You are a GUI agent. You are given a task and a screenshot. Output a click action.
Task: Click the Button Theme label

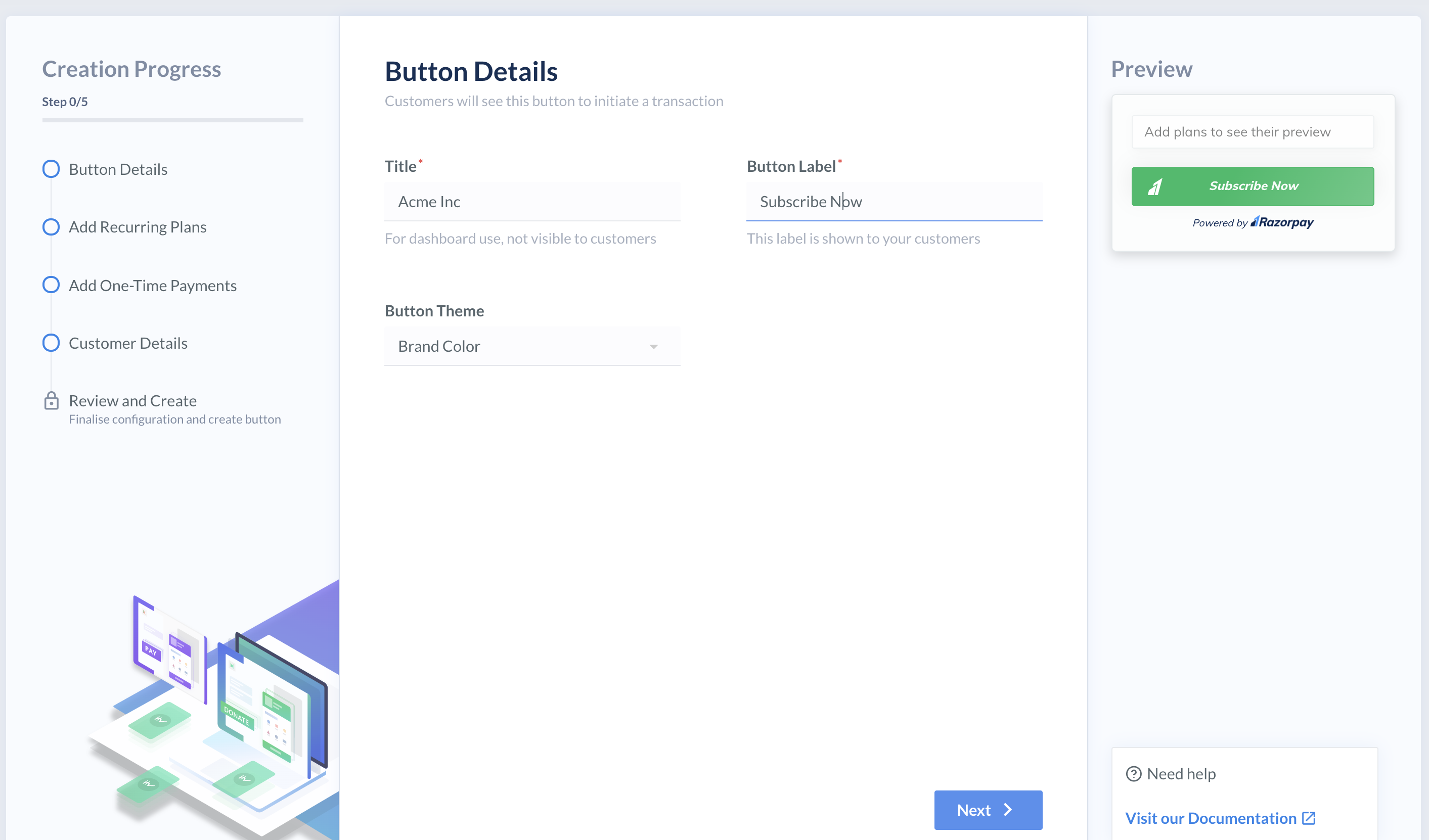(434, 311)
